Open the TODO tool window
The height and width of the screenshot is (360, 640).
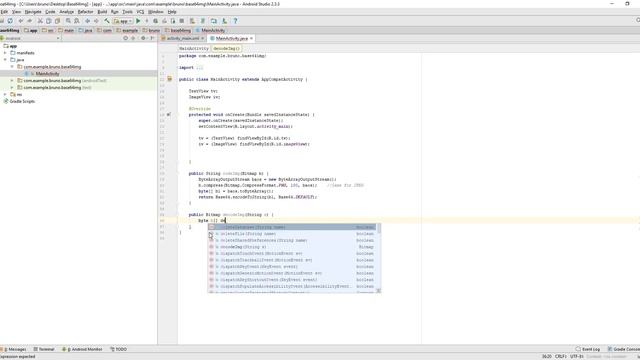click(x=119, y=349)
